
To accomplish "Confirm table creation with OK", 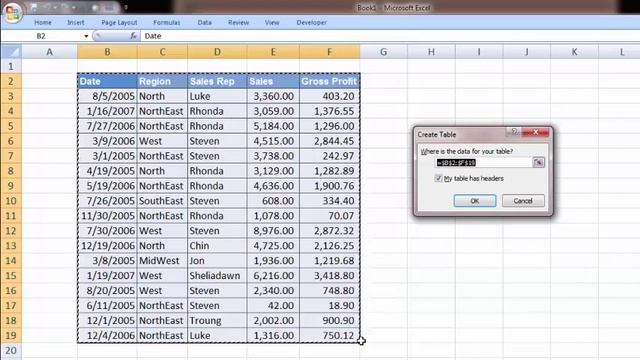I will tap(475, 201).
